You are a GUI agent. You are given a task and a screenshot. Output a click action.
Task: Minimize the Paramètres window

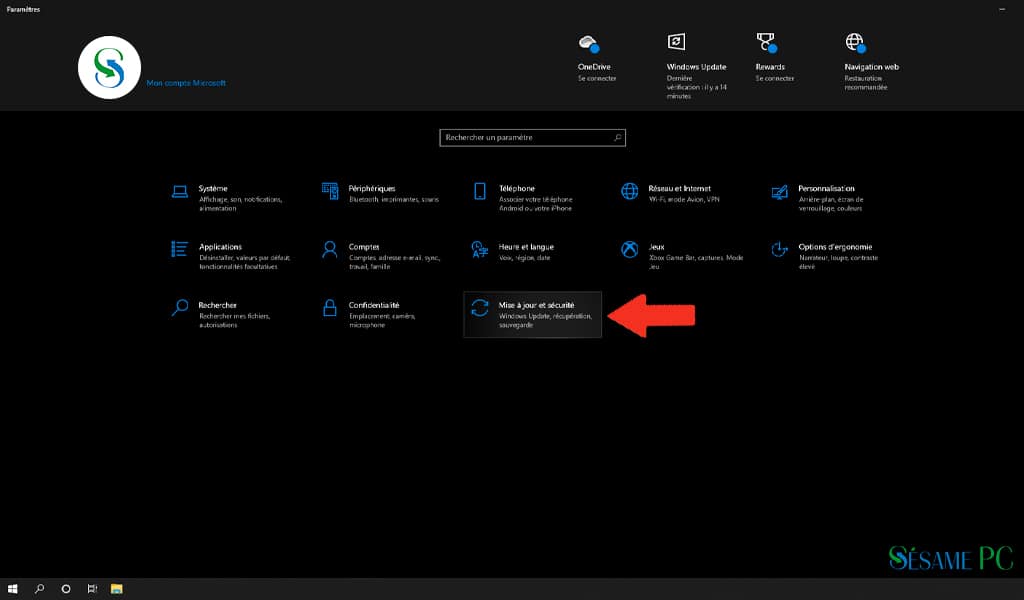click(x=1002, y=9)
